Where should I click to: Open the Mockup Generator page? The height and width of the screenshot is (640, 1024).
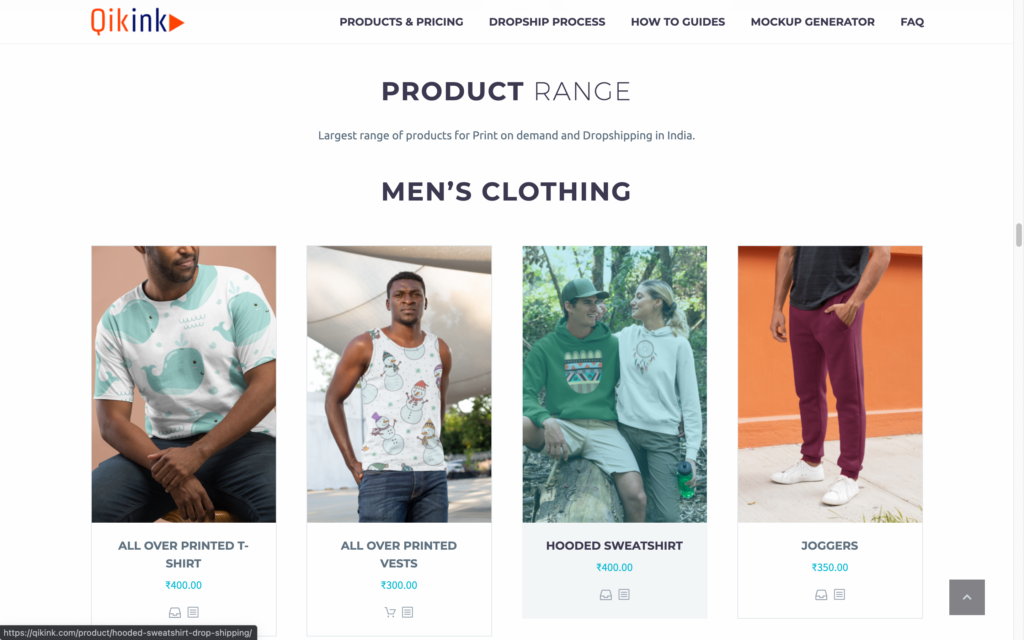(x=812, y=22)
